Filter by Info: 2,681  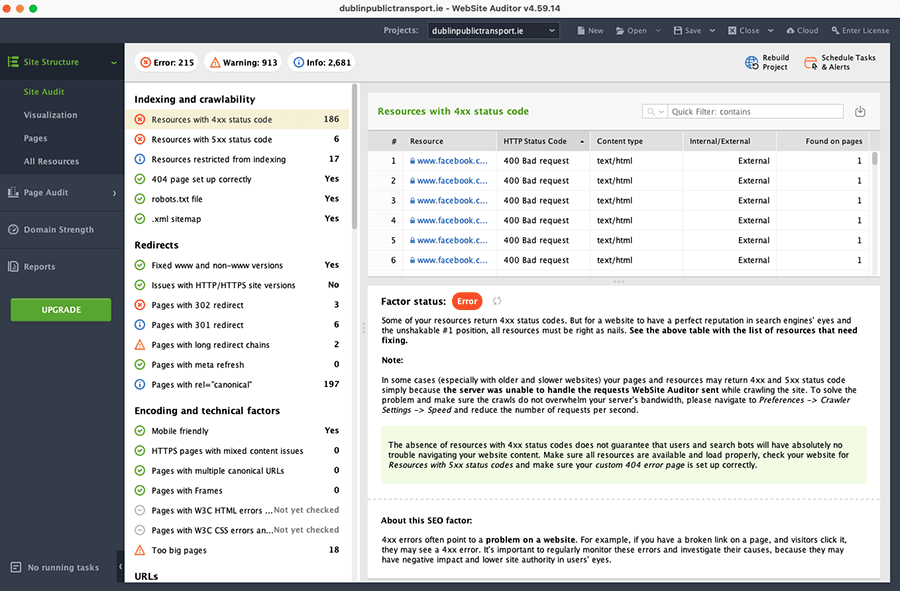pos(321,62)
